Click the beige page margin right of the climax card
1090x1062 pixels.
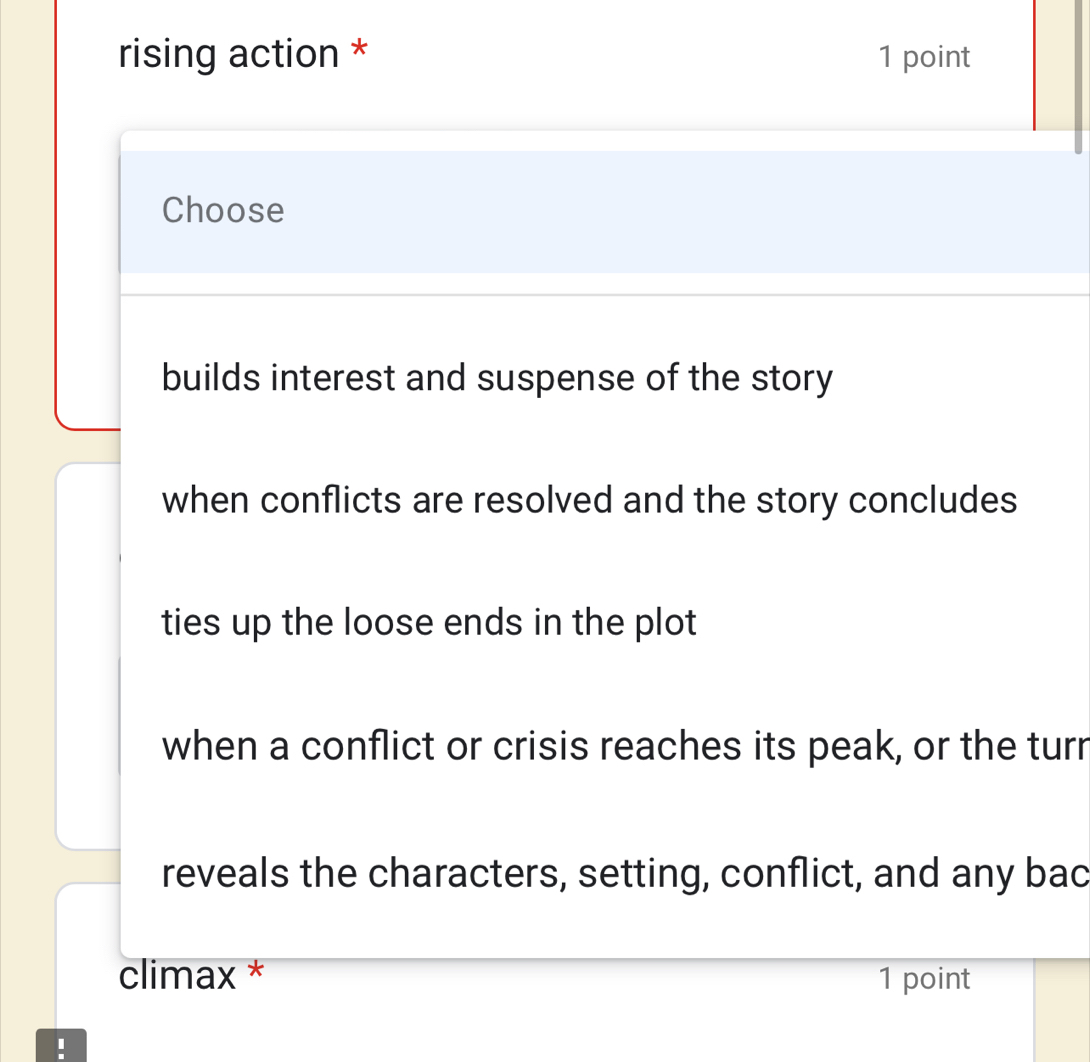tap(1062, 1008)
